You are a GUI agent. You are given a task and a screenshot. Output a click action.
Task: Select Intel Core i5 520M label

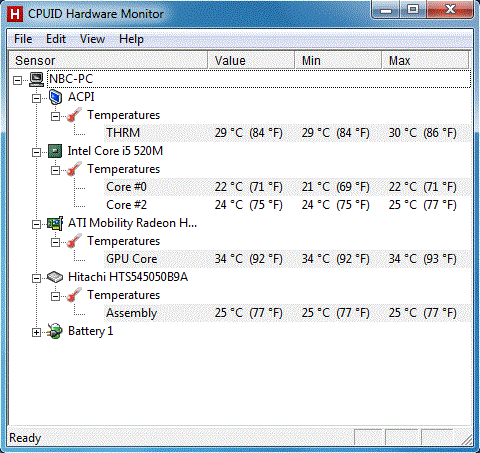[115, 151]
